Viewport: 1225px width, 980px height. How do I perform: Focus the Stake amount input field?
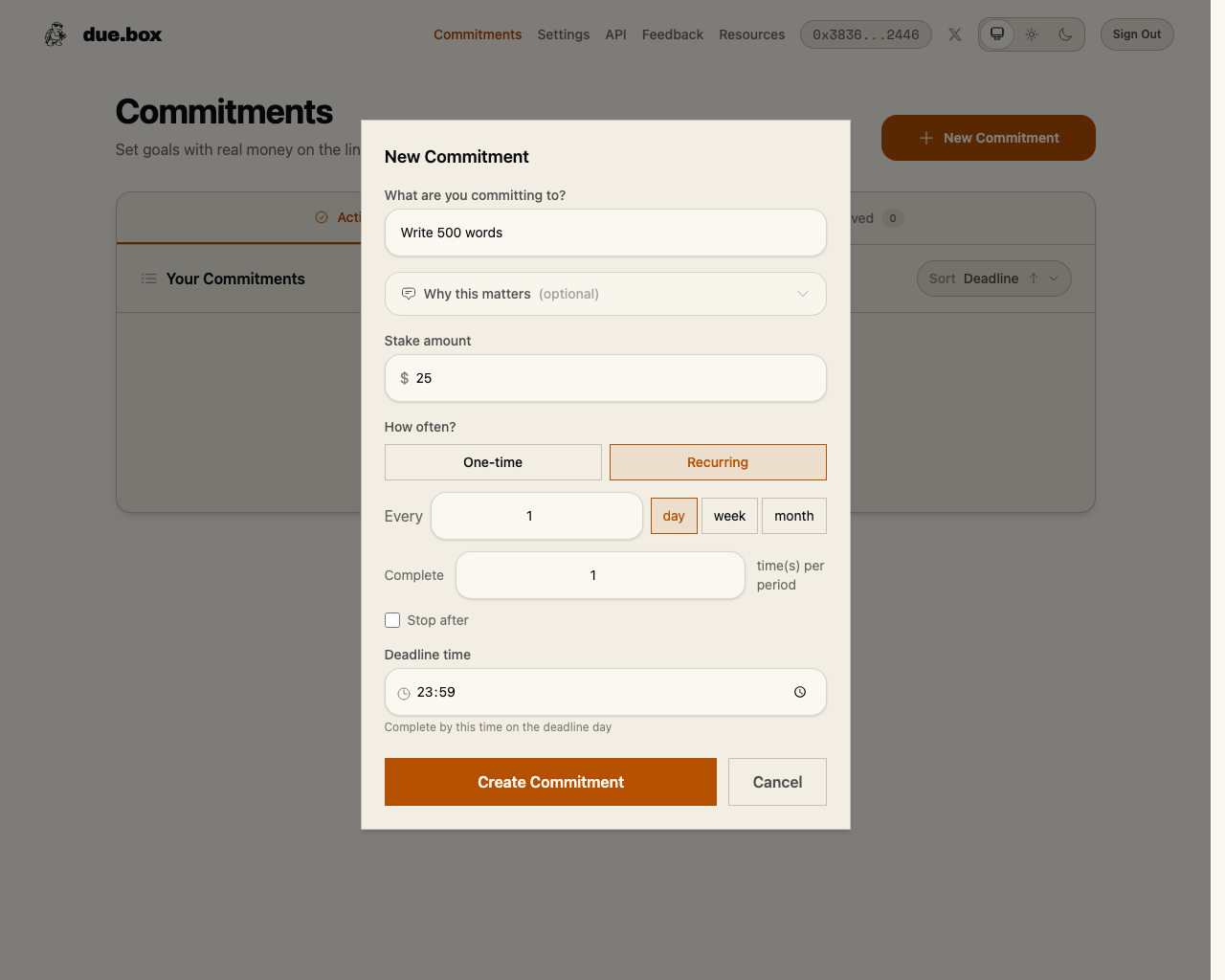coord(612,378)
